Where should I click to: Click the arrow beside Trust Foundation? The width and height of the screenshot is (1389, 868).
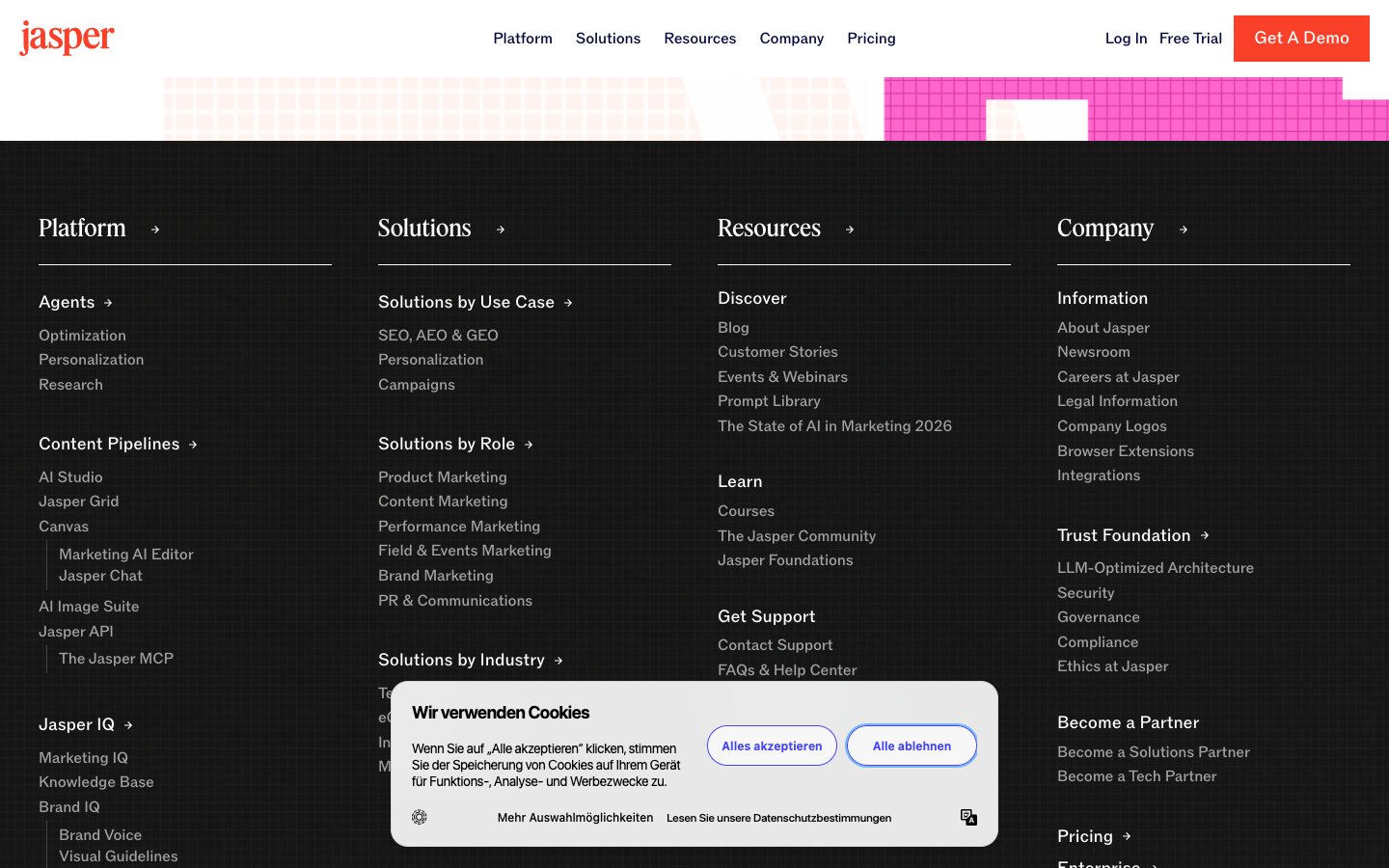click(x=1205, y=535)
